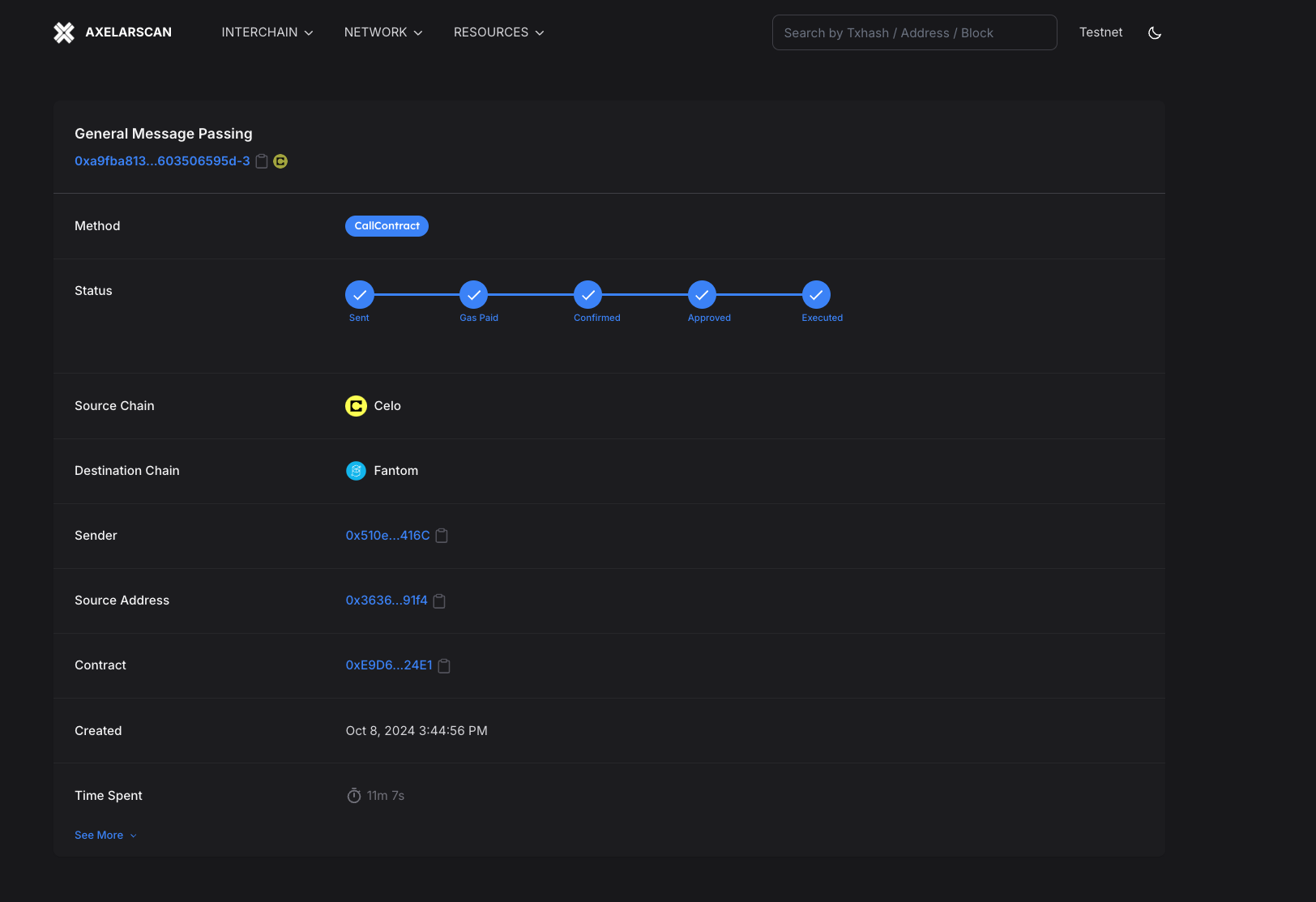Click the Approved status checkmark

point(703,295)
